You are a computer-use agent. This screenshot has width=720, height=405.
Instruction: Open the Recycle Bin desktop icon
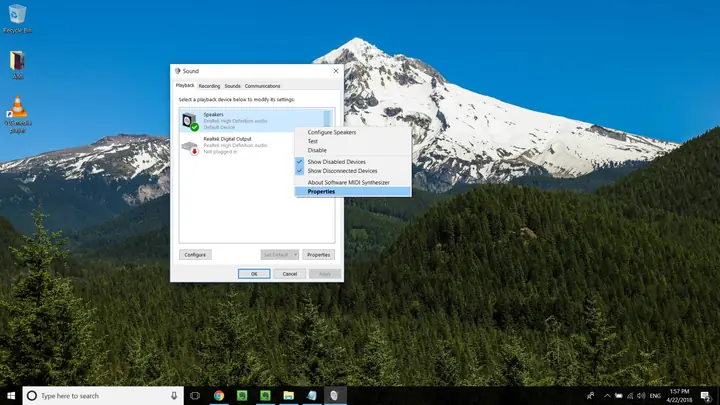[17, 15]
